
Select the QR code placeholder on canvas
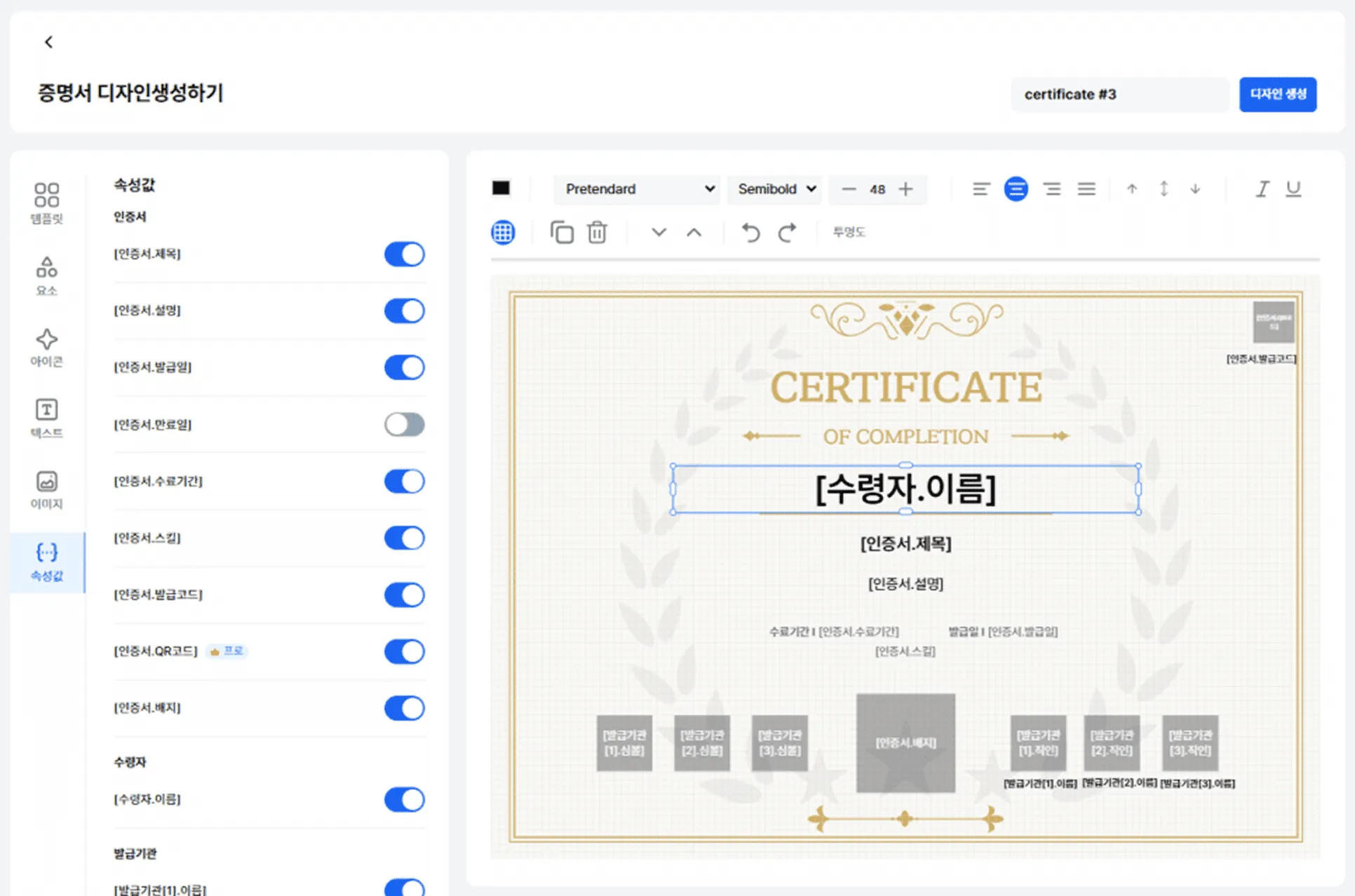[x=1274, y=322]
